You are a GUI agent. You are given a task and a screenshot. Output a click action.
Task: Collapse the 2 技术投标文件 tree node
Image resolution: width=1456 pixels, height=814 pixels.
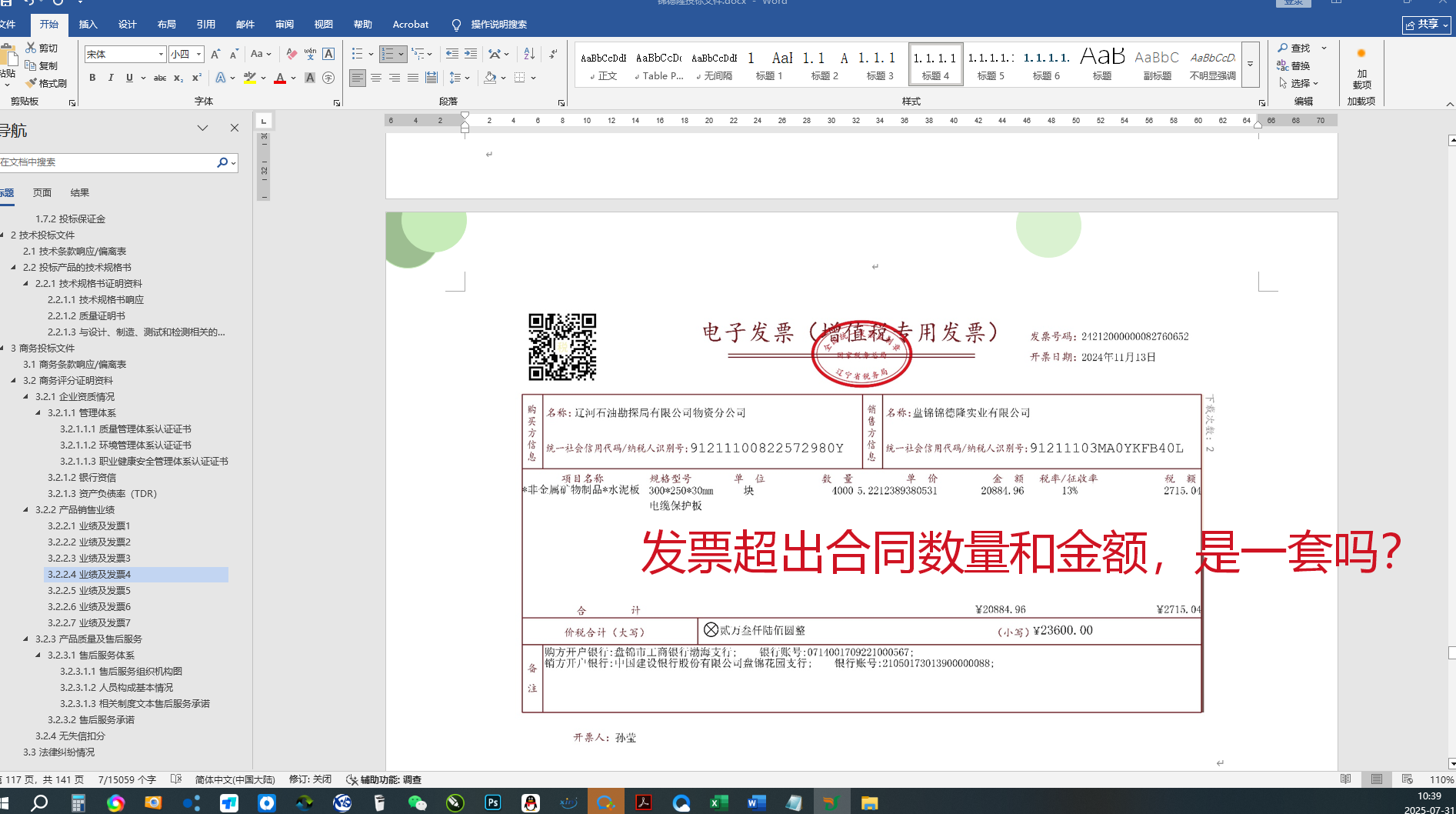click(2, 235)
